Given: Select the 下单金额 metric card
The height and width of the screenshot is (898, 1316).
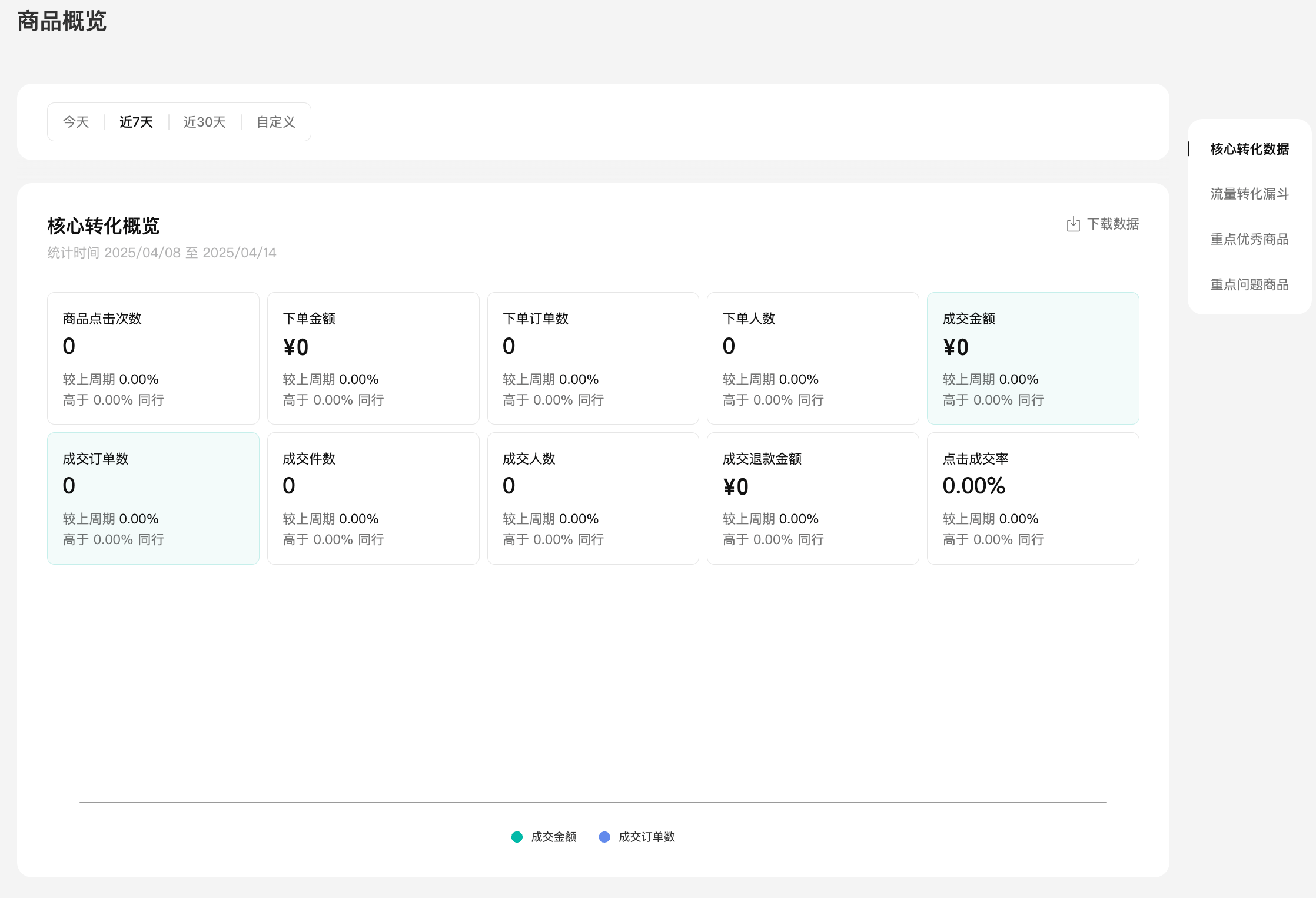Looking at the screenshot, I should [373, 358].
